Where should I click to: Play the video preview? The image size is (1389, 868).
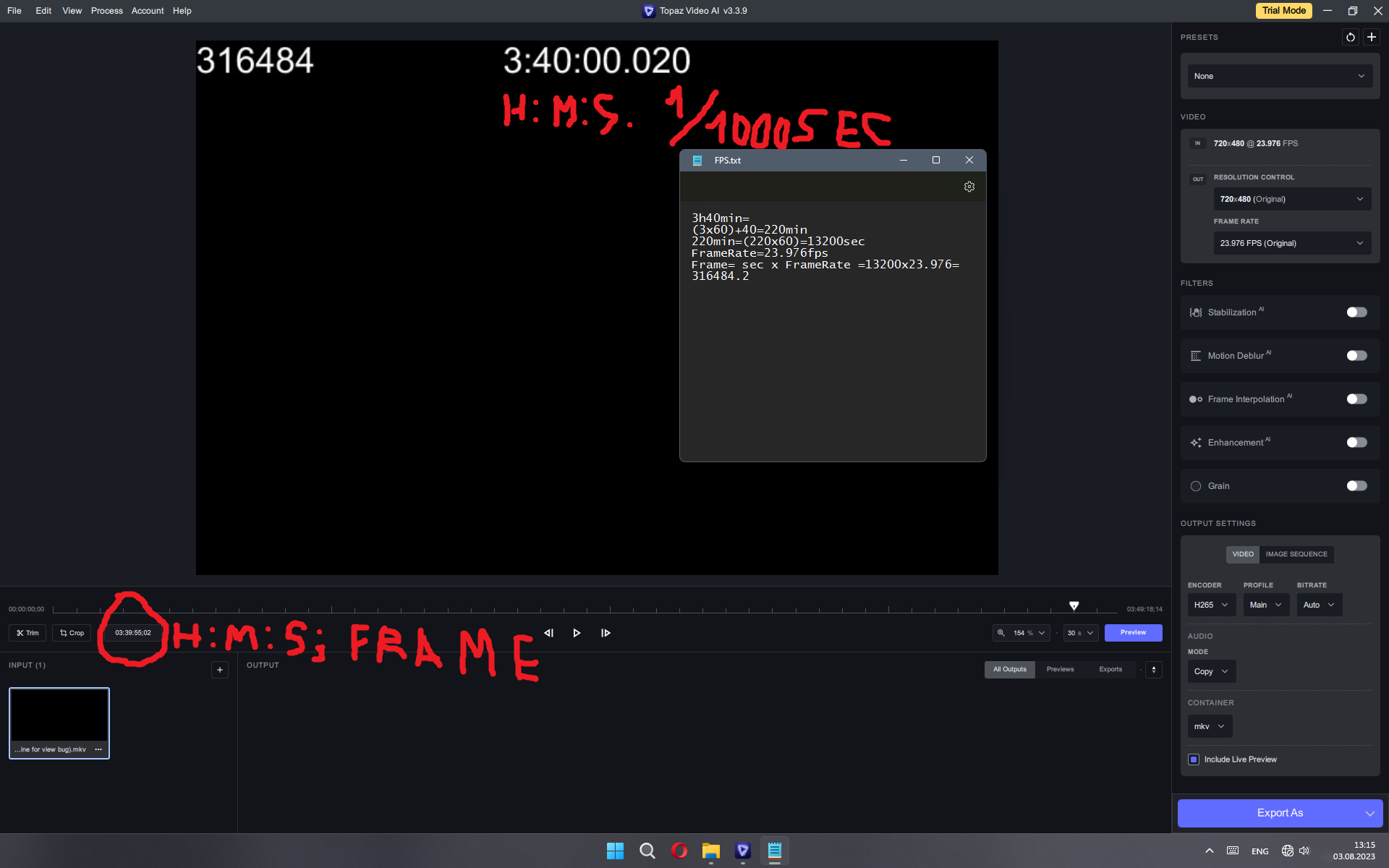point(577,633)
